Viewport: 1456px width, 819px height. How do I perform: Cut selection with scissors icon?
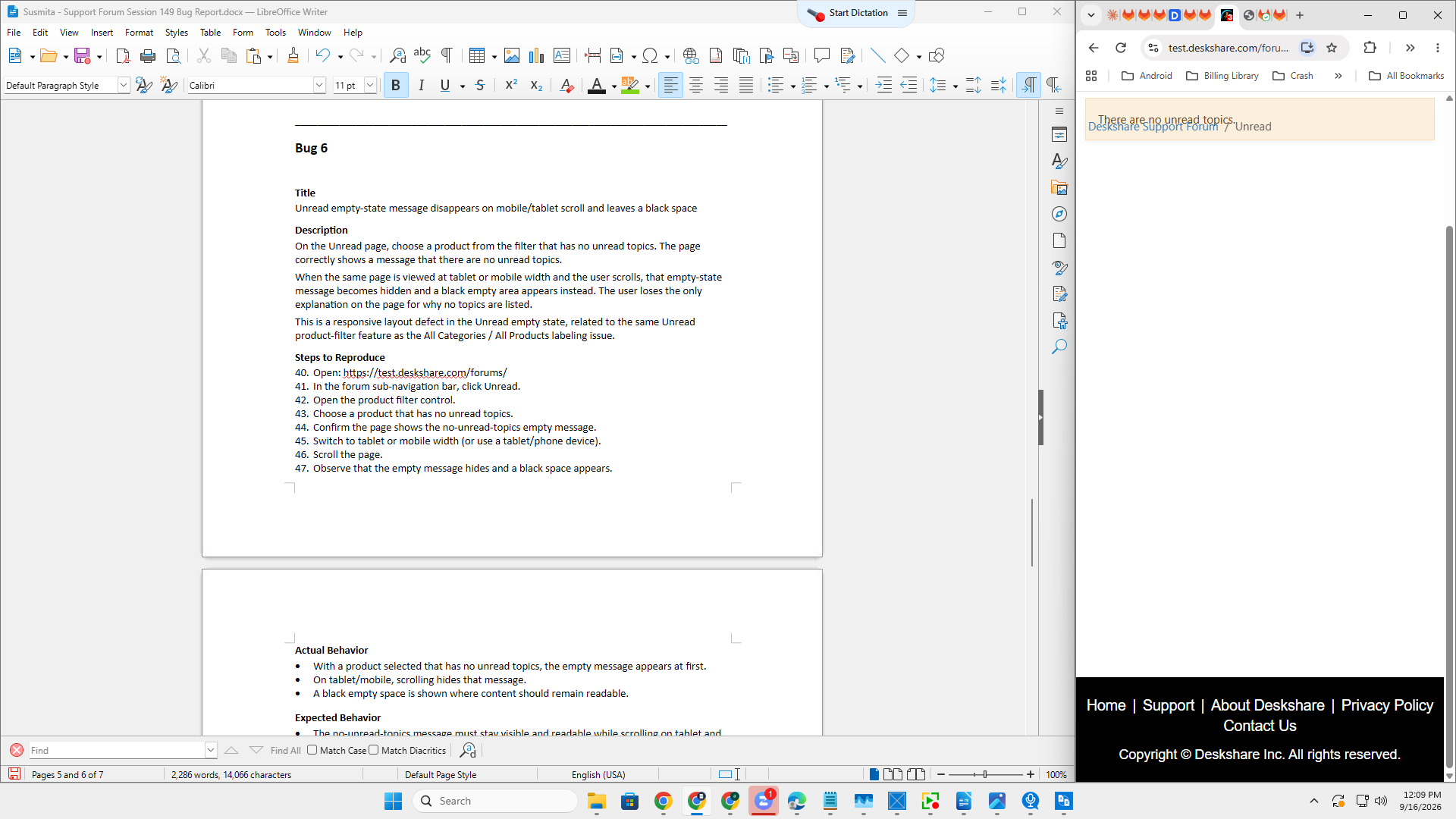pos(203,55)
